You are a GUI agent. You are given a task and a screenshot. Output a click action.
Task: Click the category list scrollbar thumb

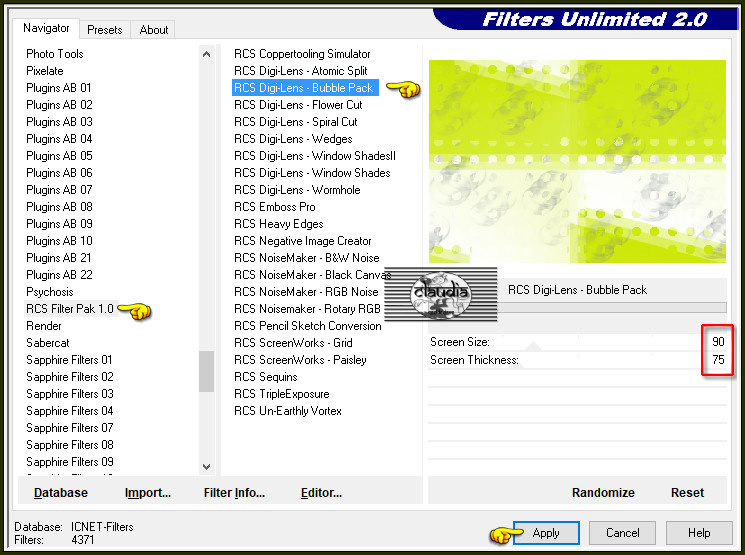pos(206,371)
